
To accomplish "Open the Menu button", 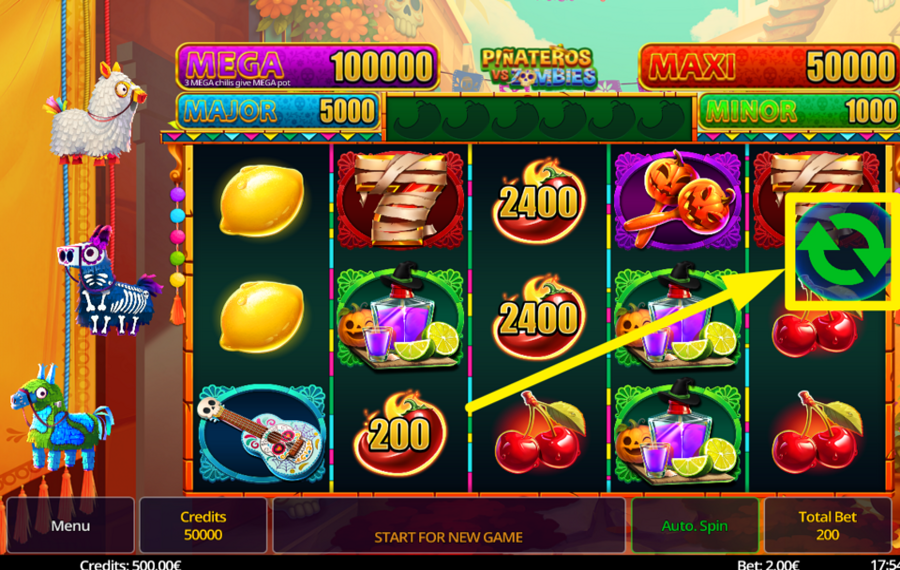I will tap(70, 525).
